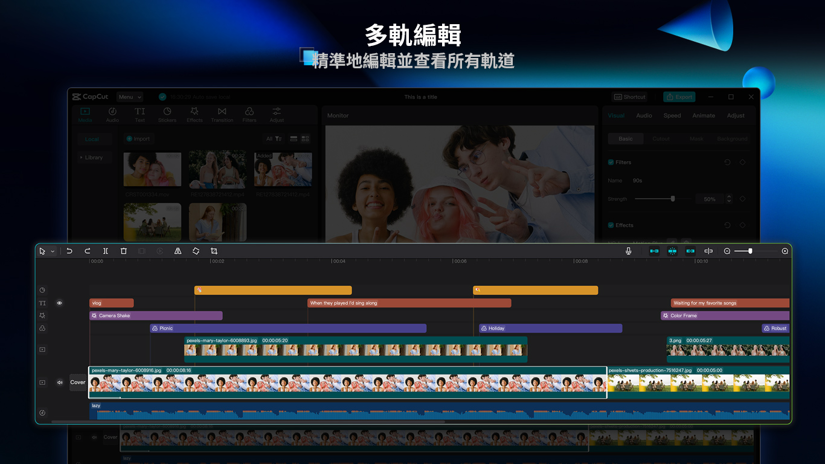825x464 pixels.
Task: Open the selection tool dropdown arrow
Action: click(x=52, y=252)
